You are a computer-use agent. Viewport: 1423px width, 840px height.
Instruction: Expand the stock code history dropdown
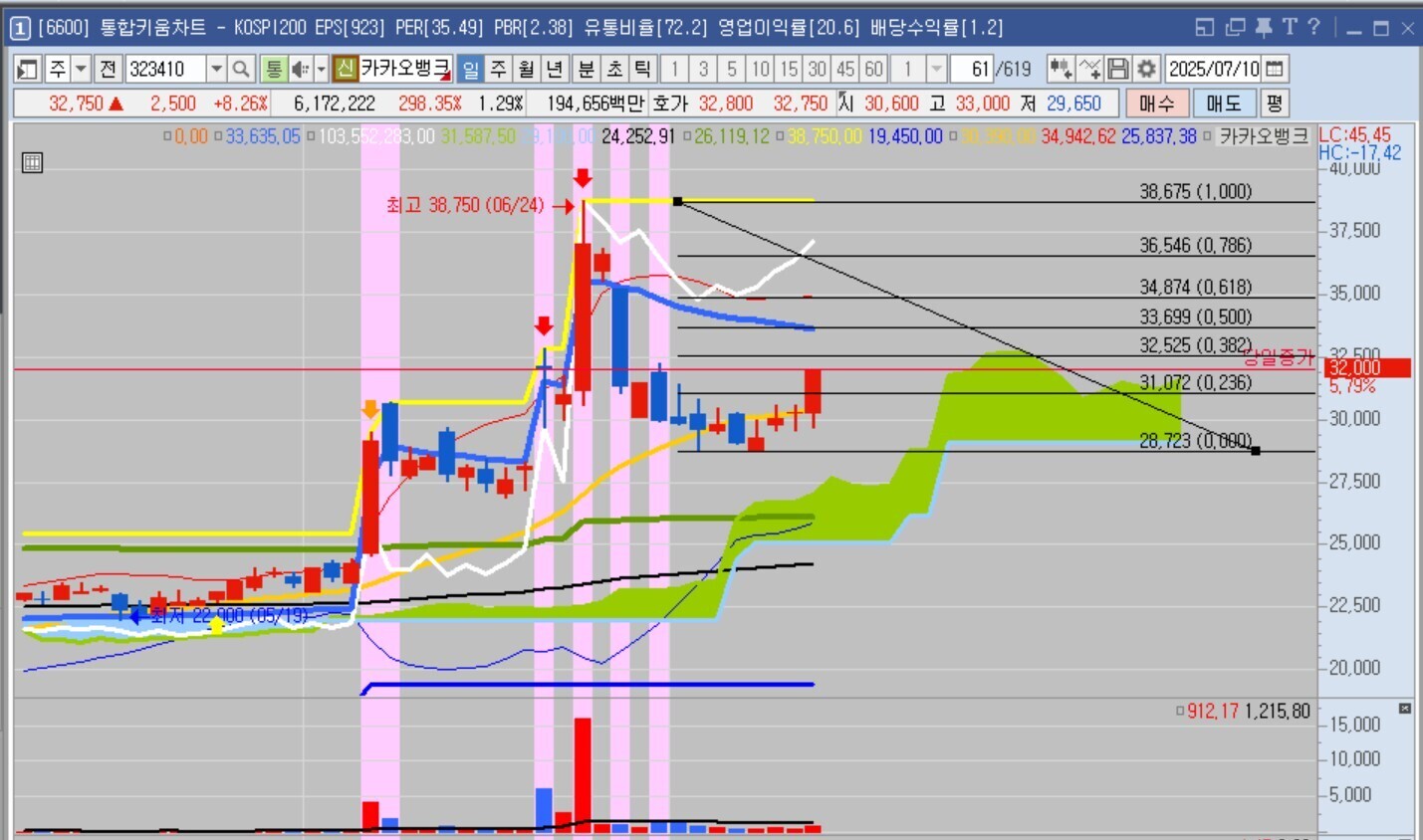point(216,69)
